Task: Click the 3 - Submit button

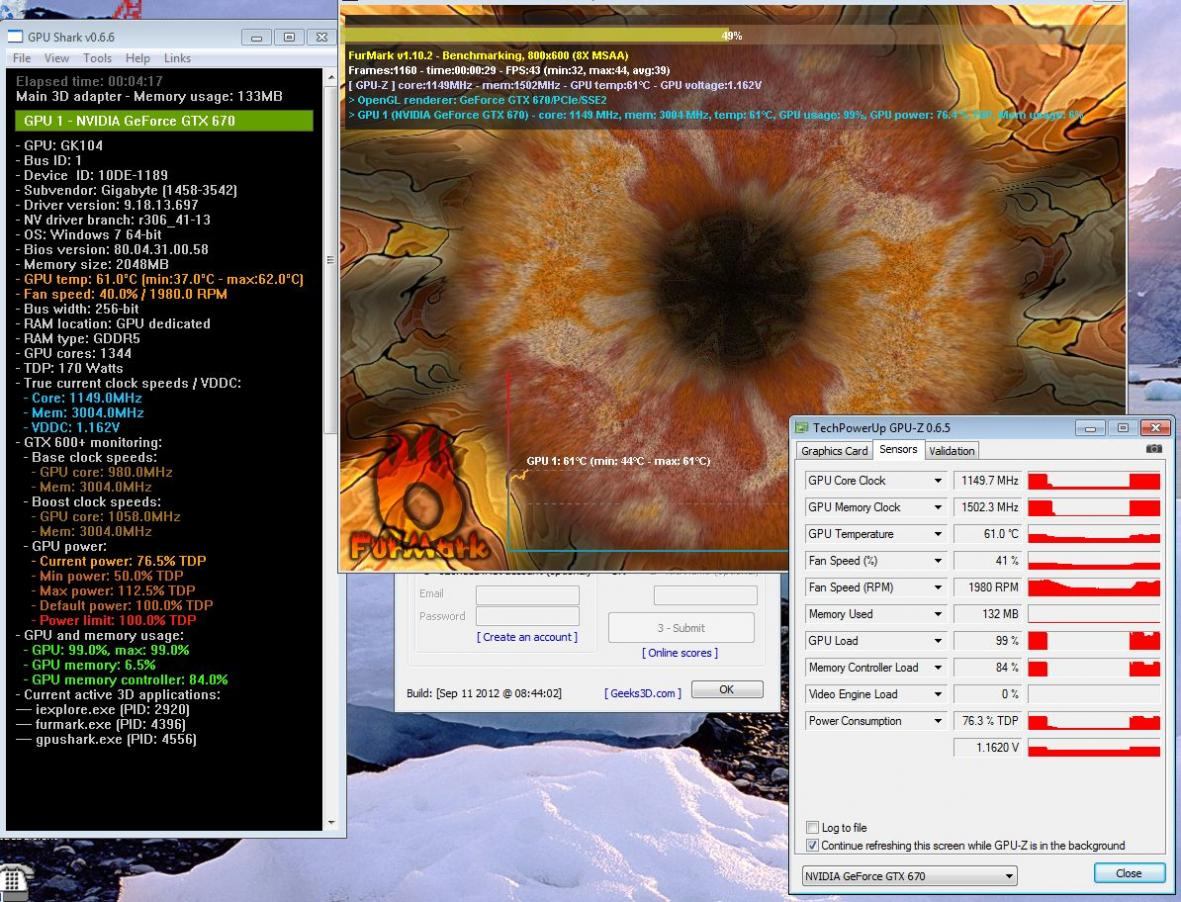Action: click(x=681, y=628)
